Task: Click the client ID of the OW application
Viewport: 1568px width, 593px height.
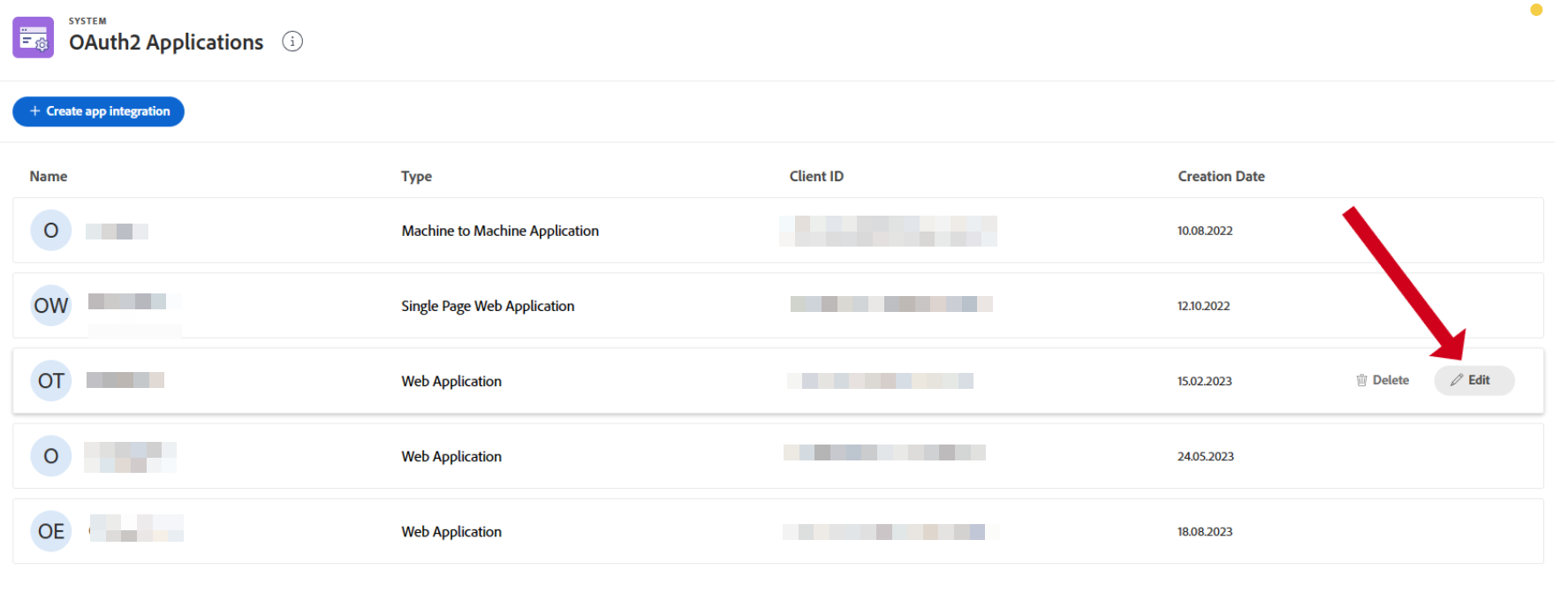Action: click(x=890, y=304)
